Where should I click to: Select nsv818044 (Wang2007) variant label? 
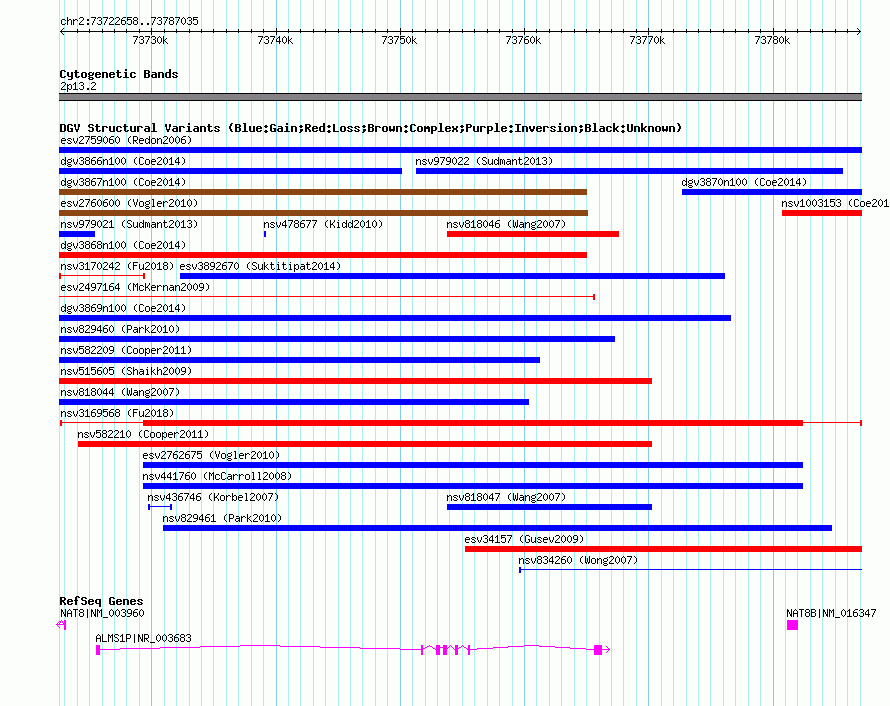tap(120, 392)
